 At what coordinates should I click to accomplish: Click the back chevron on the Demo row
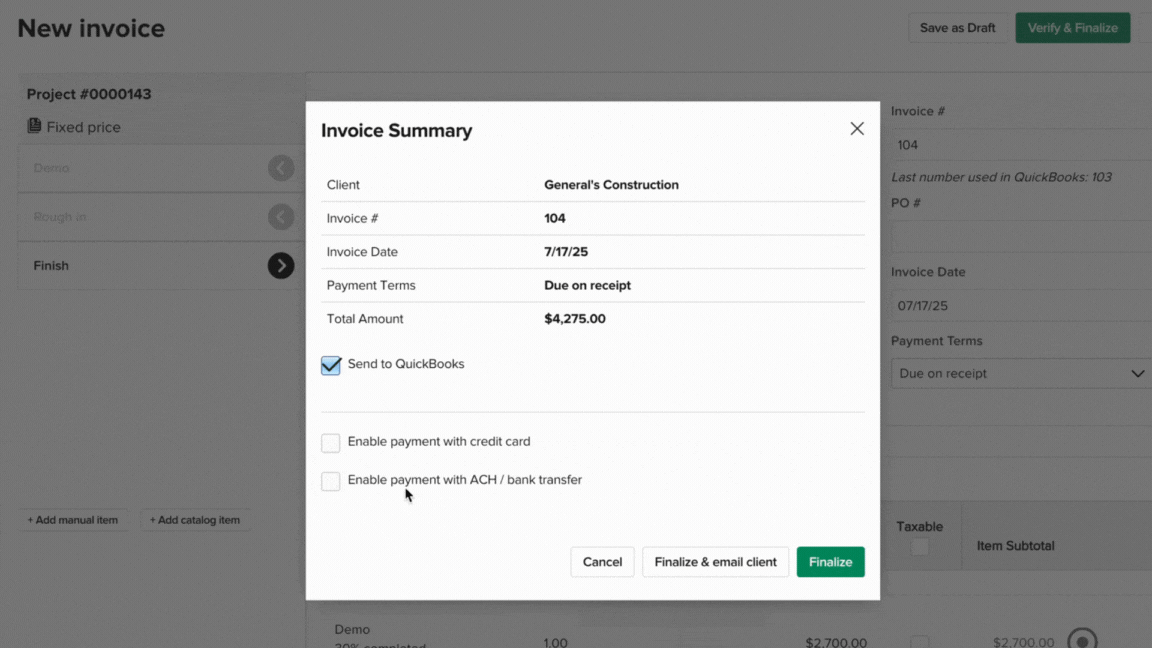[x=281, y=167]
